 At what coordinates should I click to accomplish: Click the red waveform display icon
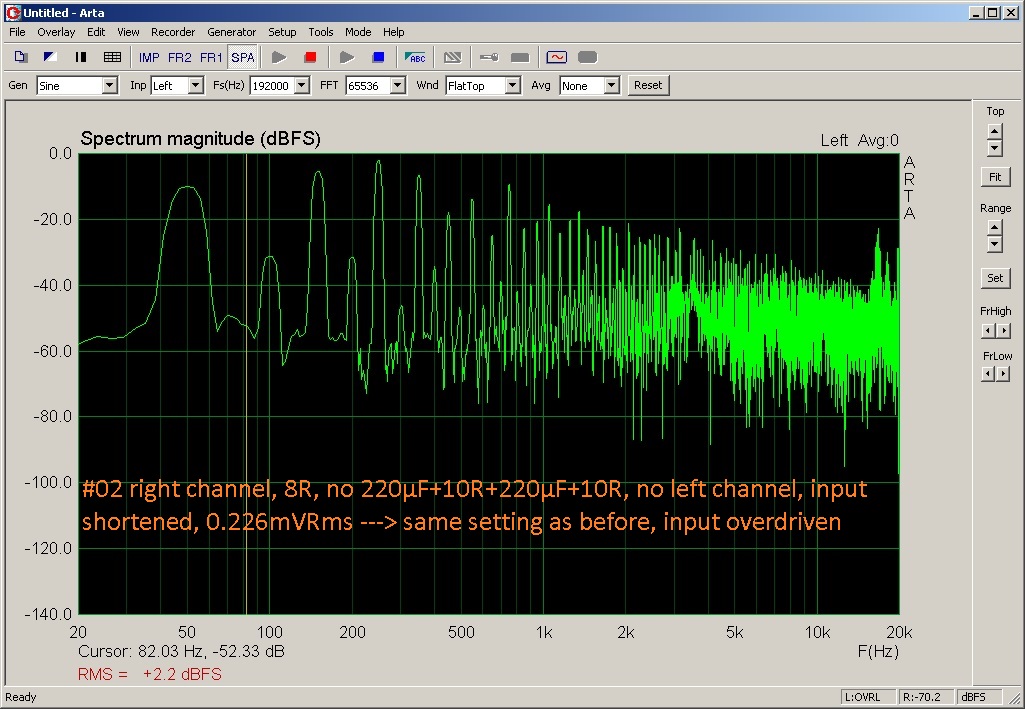(557, 58)
